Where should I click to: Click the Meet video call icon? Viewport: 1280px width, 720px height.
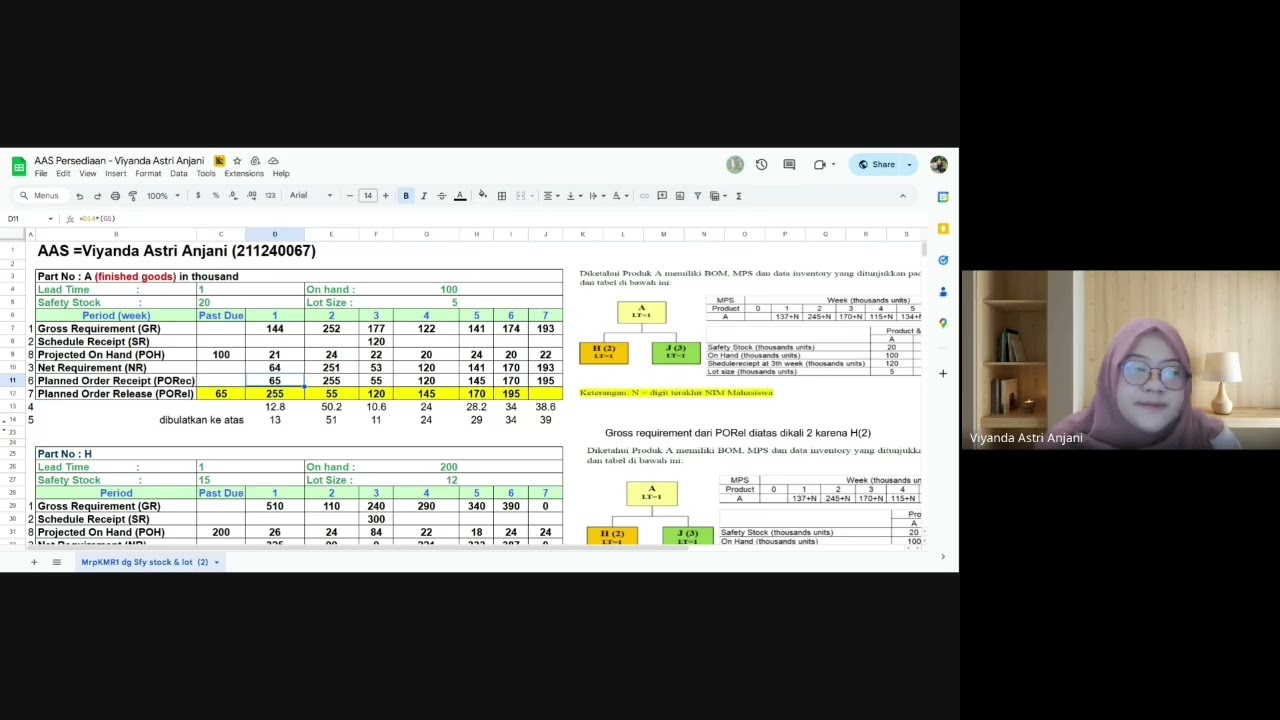pyautogui.click(x=820, y=165)
